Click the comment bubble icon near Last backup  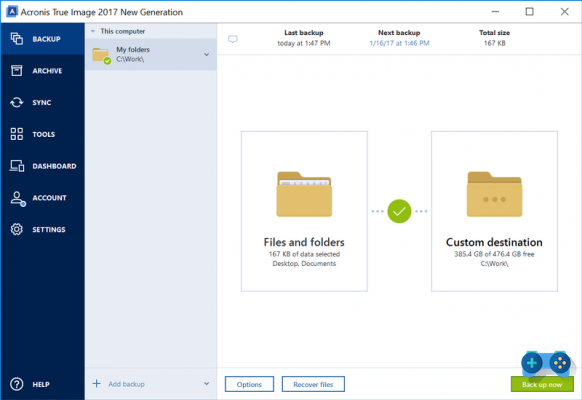click(x=233, y=39)
